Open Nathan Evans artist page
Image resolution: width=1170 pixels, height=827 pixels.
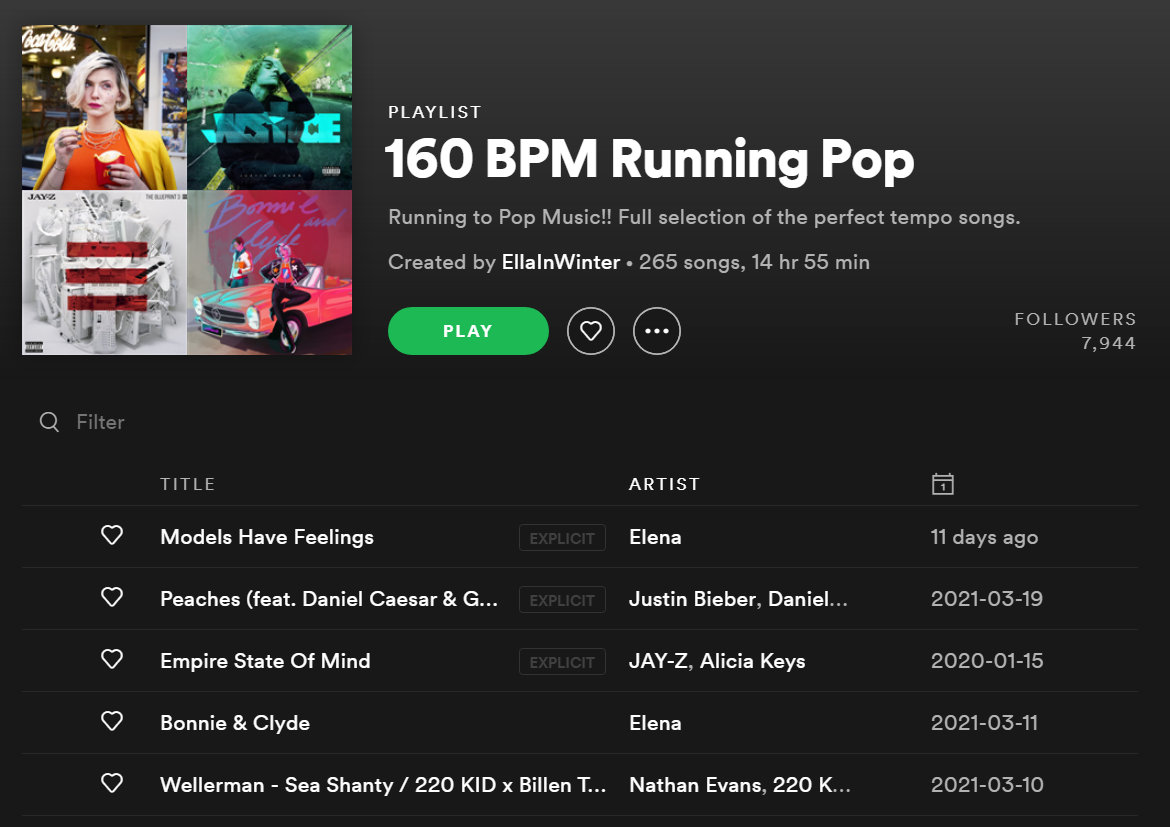point(694,785)
